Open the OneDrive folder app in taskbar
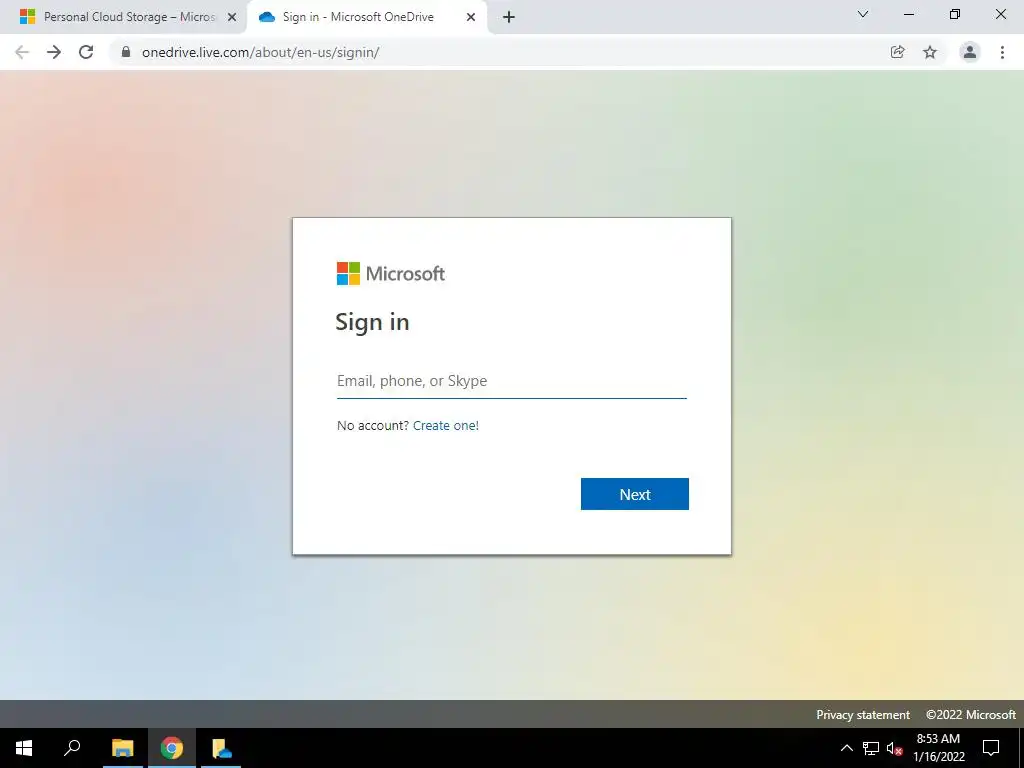 point(221,748)
